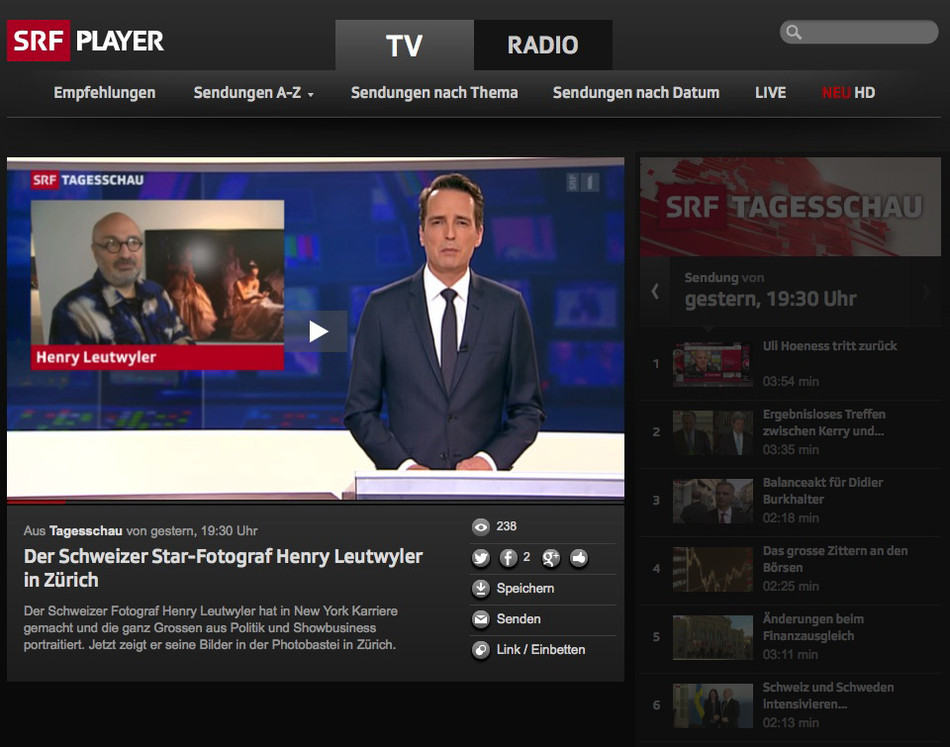Switch to the RADIO tab
The height and width of the screenshot is (747, 950).
click(543, 45)
